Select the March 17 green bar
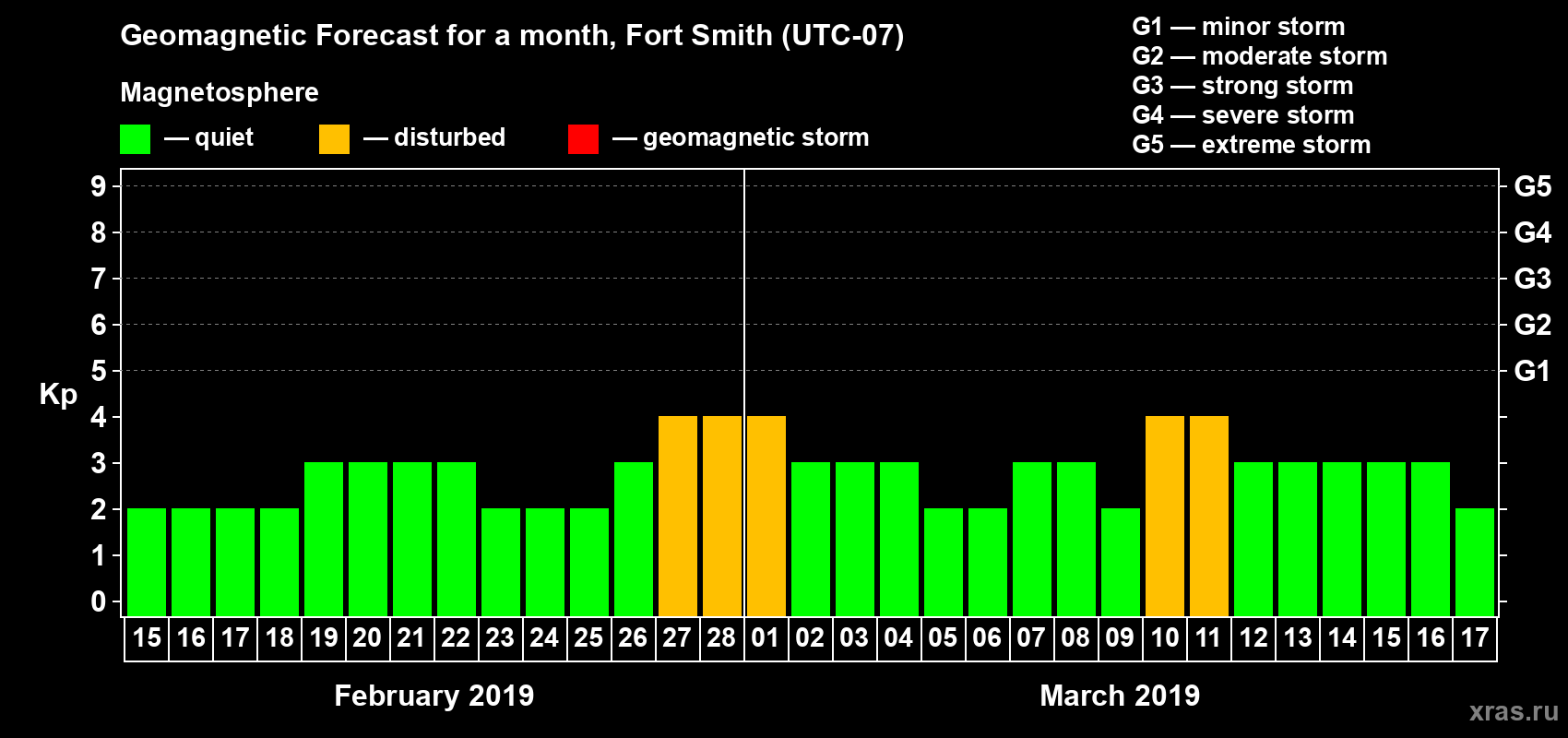 click(1475, 562)
